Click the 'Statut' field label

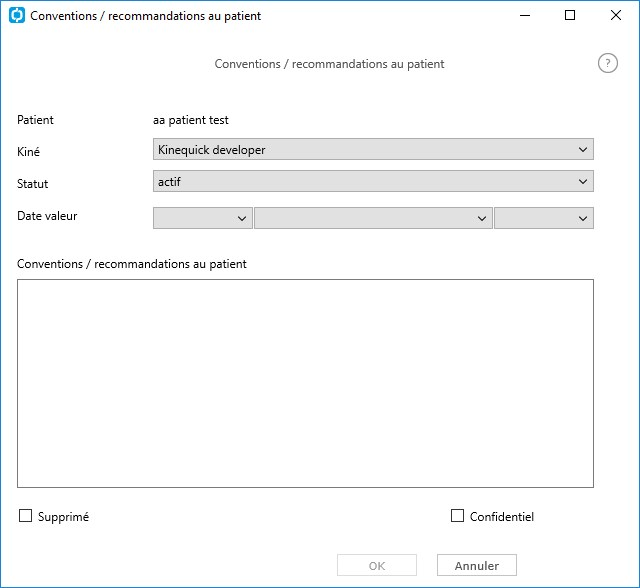point(32,184)
